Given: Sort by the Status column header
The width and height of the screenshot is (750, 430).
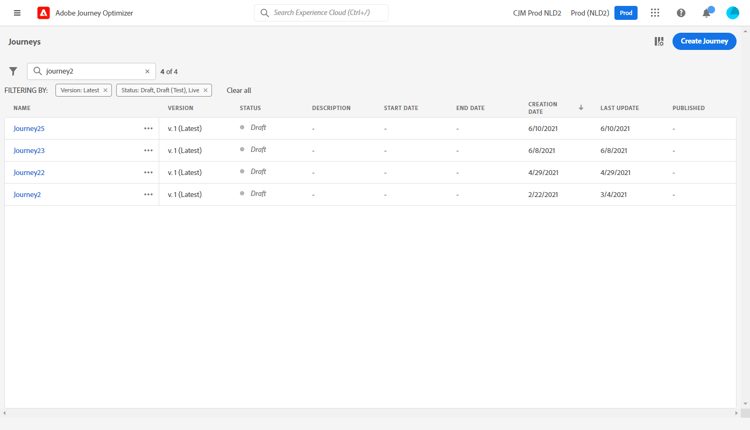Looking at the screenshot, I should 250,108.
